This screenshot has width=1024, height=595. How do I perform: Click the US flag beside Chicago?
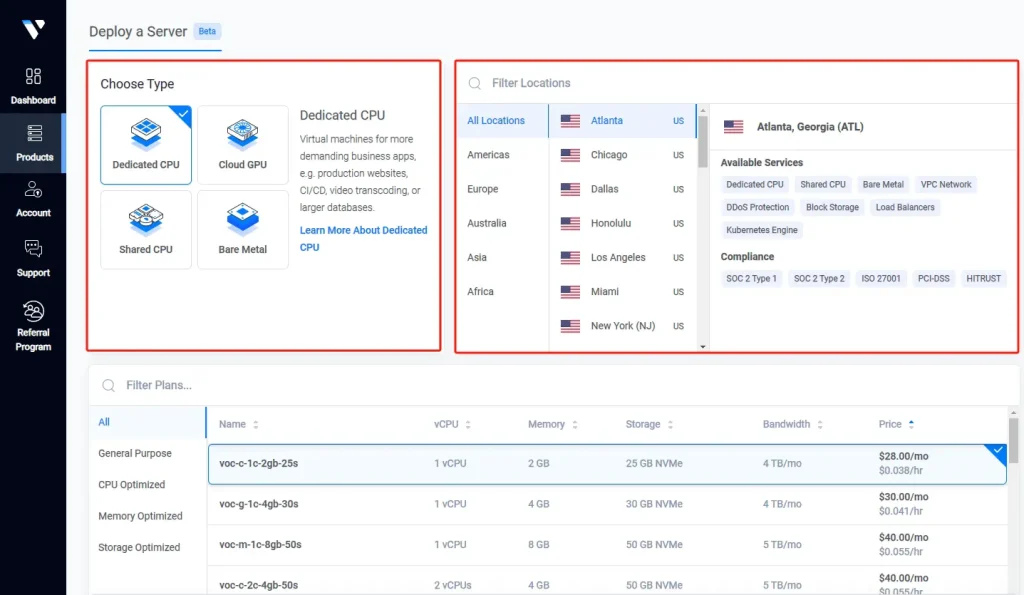570,155
